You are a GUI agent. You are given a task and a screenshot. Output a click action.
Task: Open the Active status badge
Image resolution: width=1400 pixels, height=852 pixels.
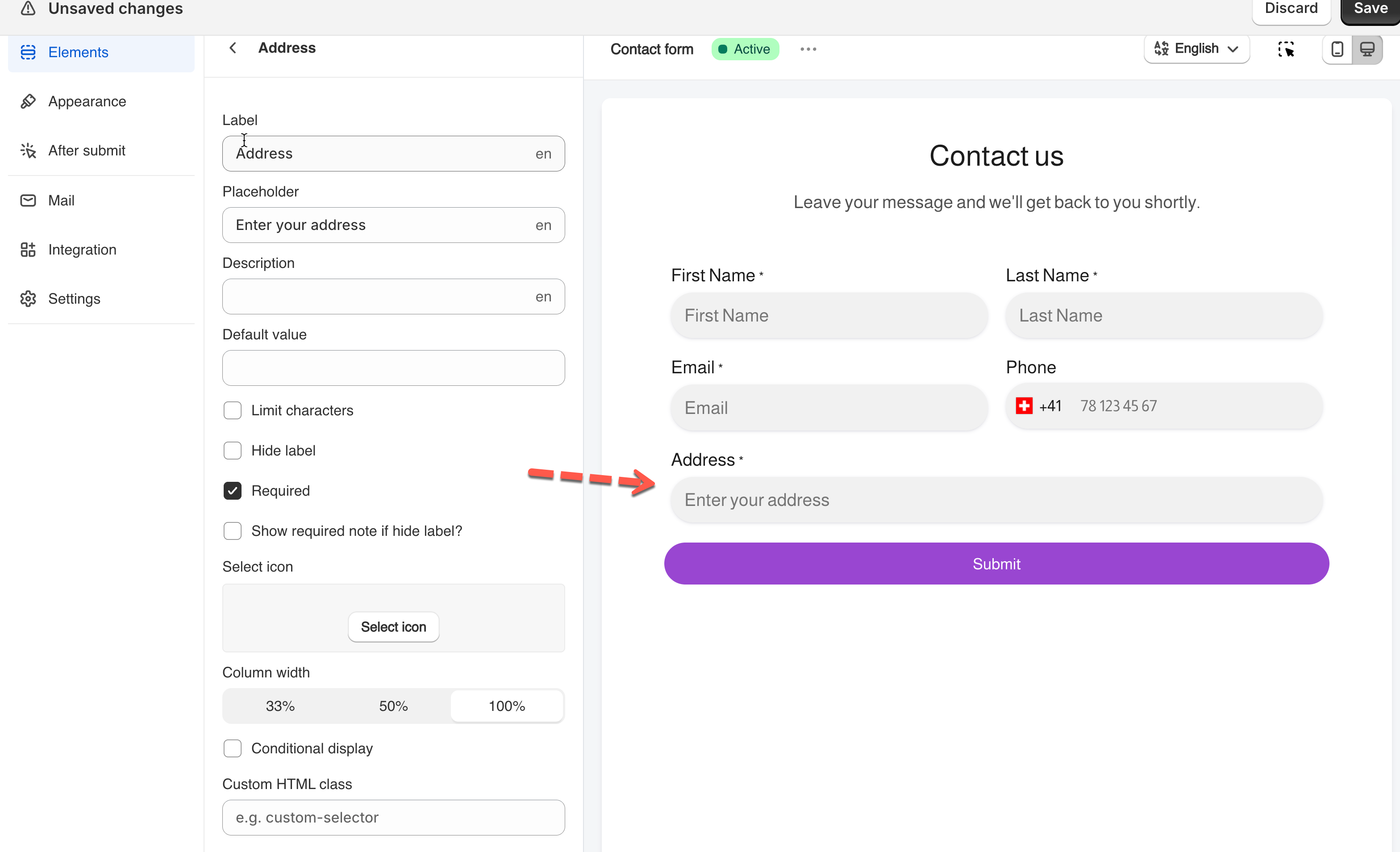[745, 50]
